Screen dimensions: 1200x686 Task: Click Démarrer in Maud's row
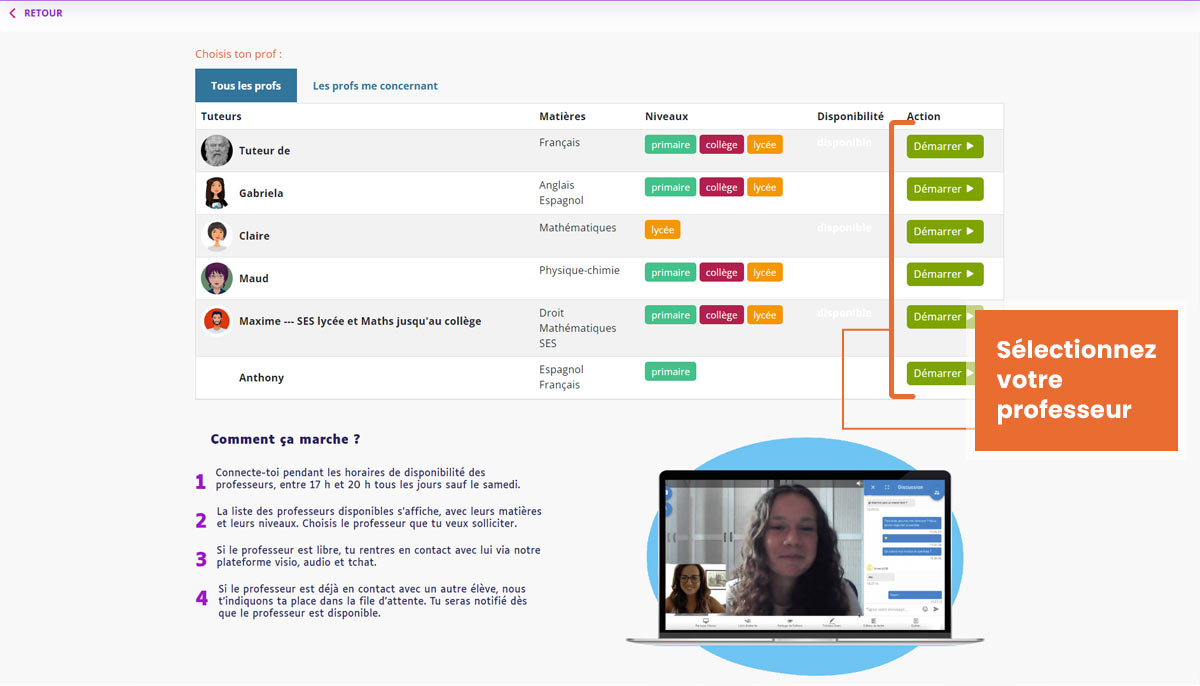coord(944,274)
